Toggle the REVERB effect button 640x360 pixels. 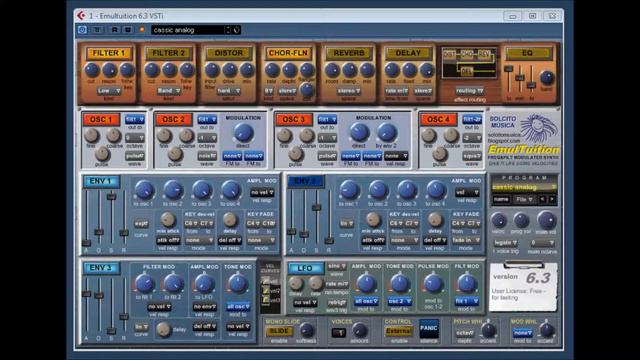point(349,53)
